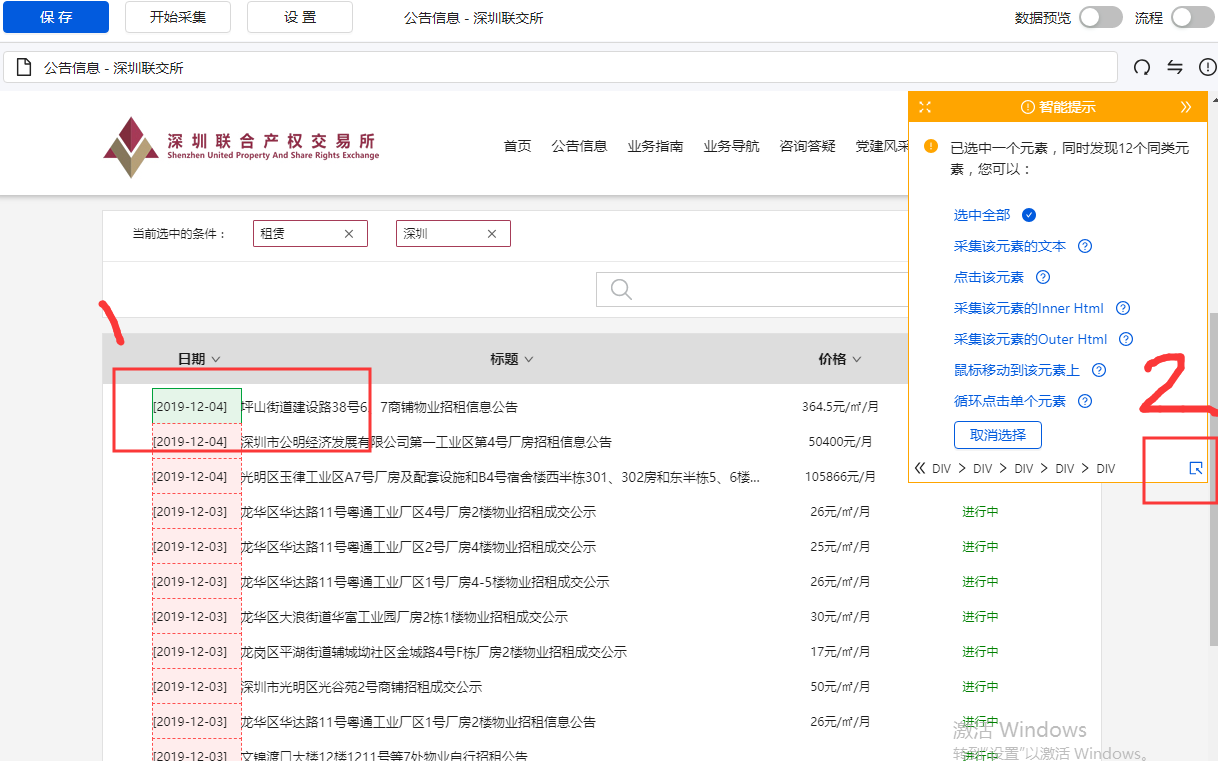This screenshot has width=1218, height=761.
Task: Click 循环点击单个元素 option
Action: (1010, 401)
